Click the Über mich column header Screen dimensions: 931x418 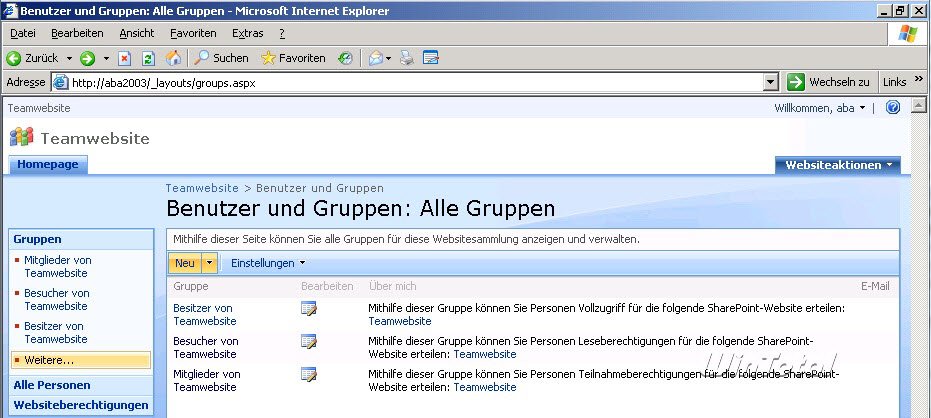click(392, 286)
